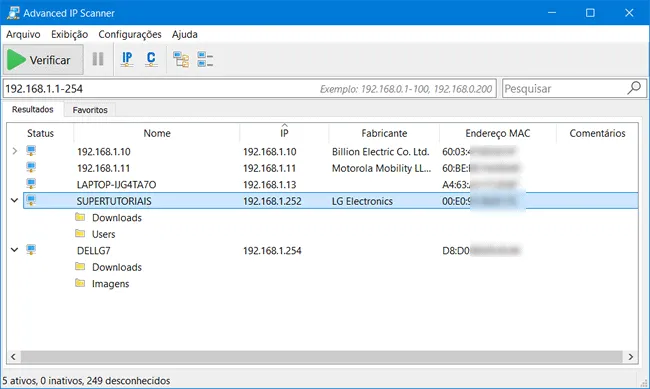Click the expand all tree icon
The width and height of the screenshot is (650, 389).
(181, 59)
